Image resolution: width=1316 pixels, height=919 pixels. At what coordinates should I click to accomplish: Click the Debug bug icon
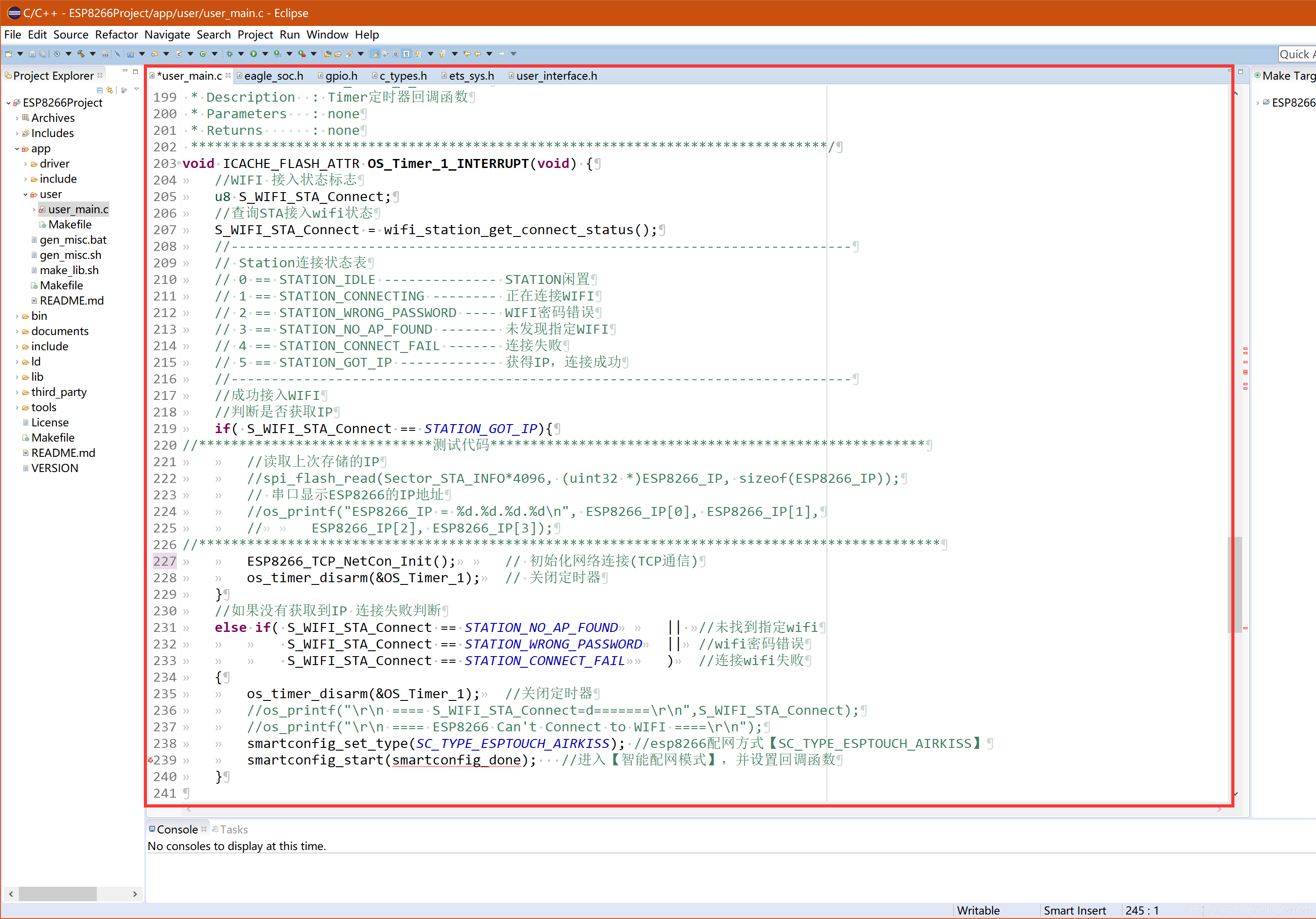(229, 54)
